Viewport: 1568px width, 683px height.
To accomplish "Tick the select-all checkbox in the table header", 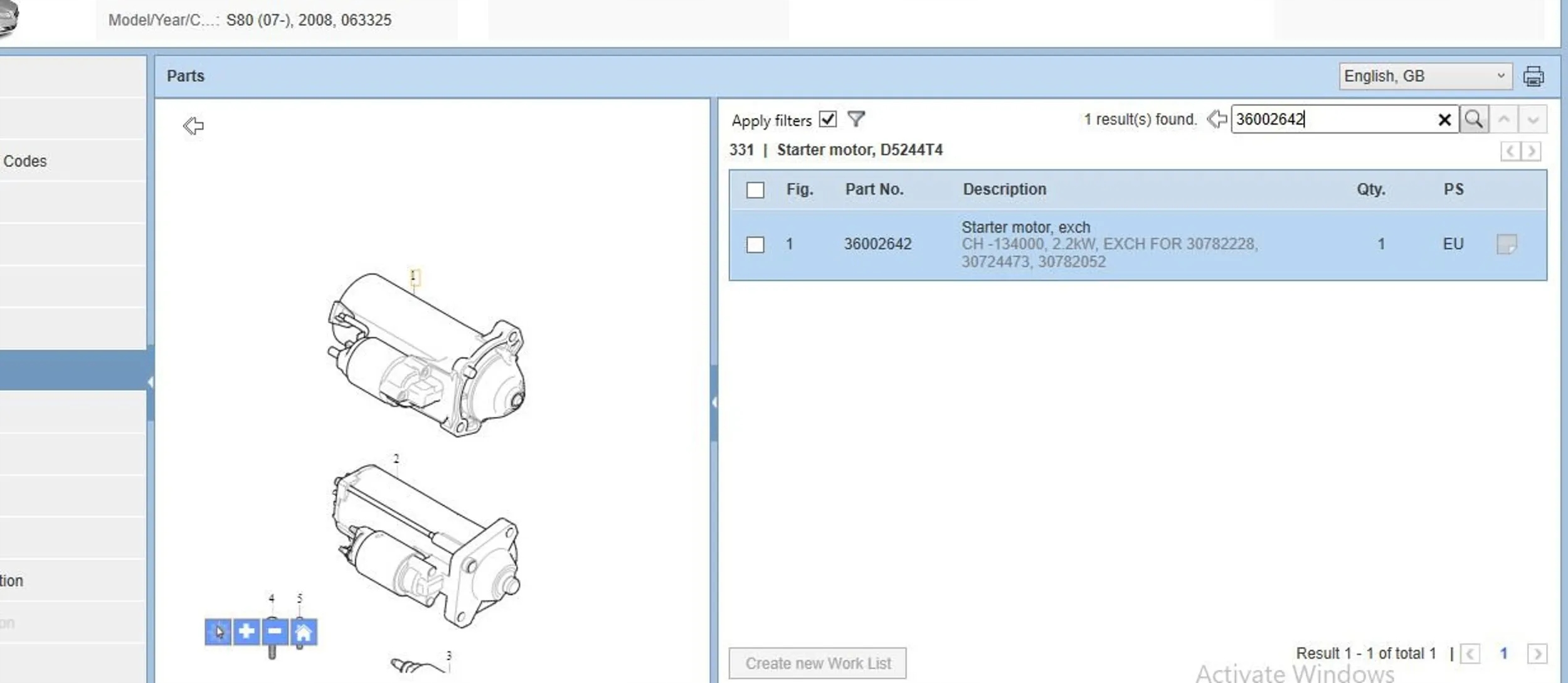I will 755,189.
